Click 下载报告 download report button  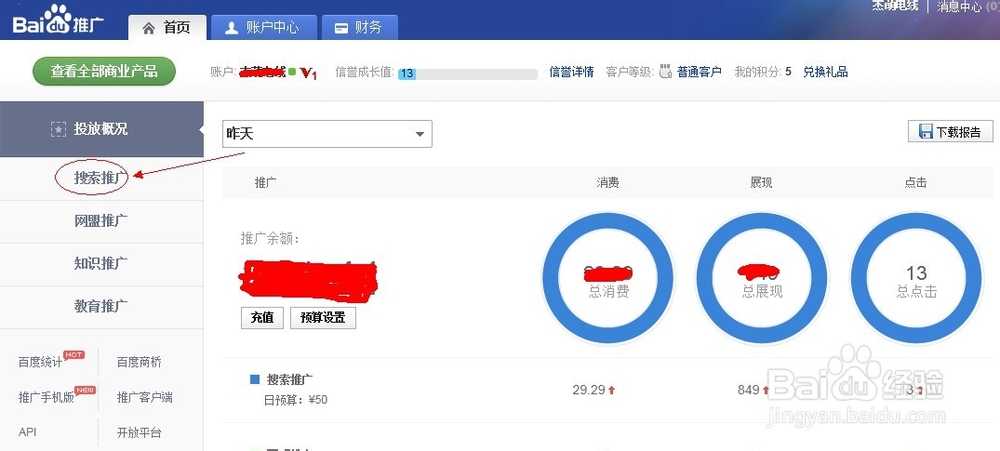tap(951, 132)
